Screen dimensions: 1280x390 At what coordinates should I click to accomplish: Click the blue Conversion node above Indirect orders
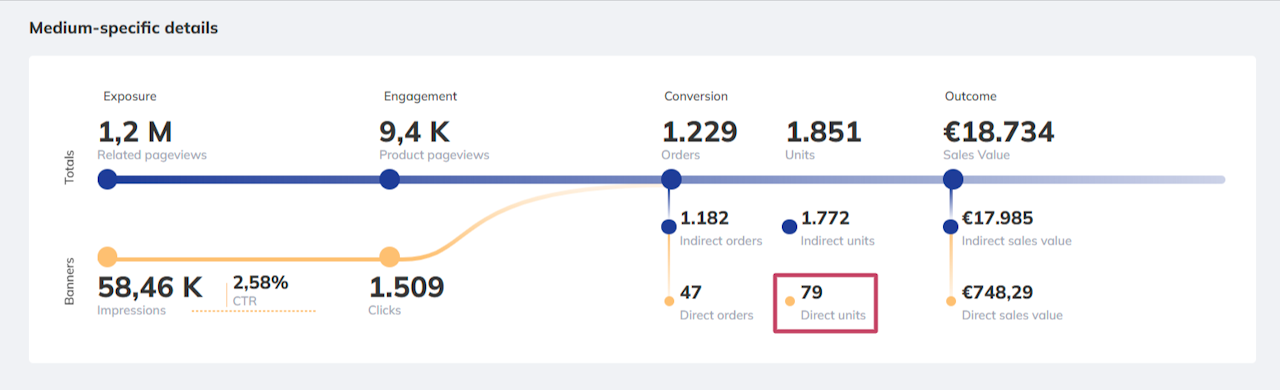tap(672, 179)
